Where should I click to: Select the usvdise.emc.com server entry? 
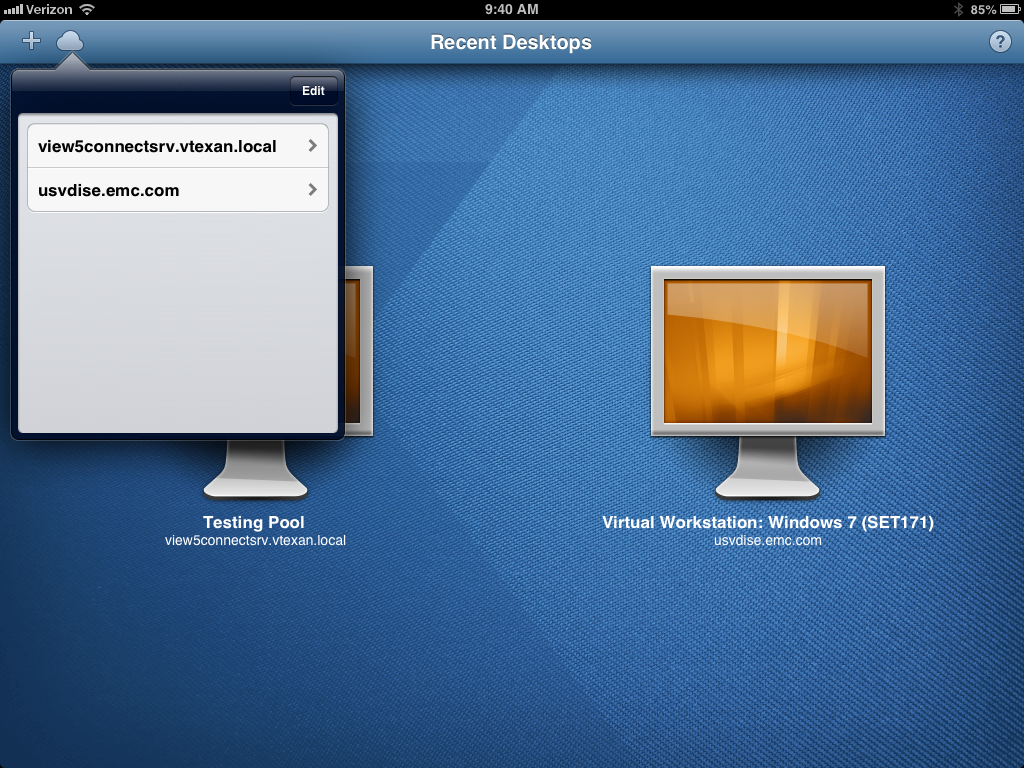click(x=109, y=190)
